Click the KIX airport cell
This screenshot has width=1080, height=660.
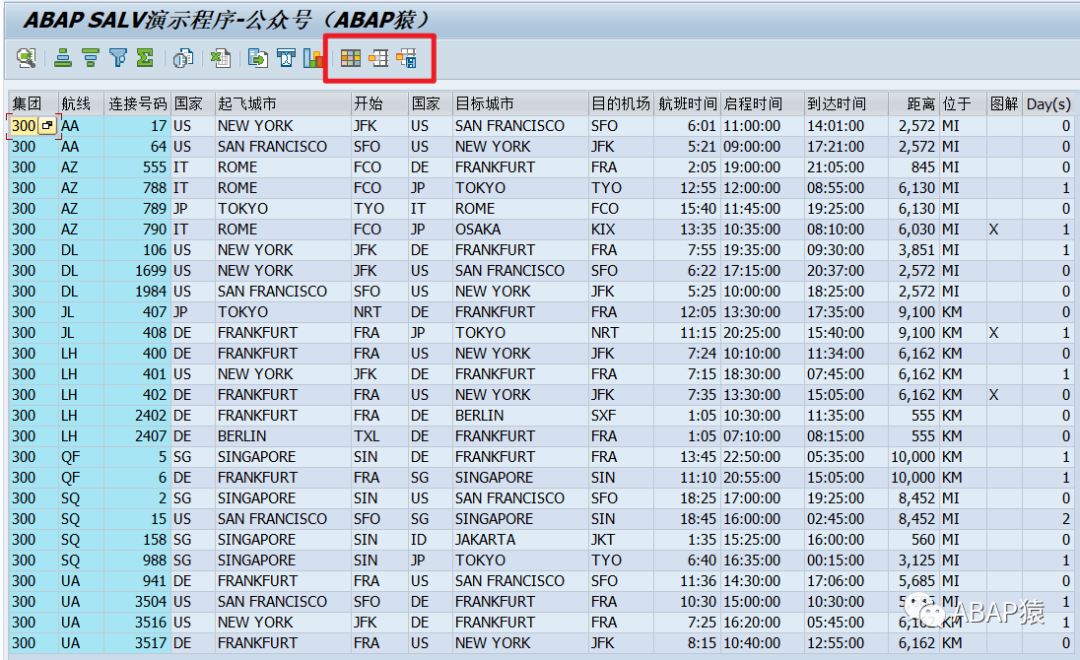coord(621,229)
